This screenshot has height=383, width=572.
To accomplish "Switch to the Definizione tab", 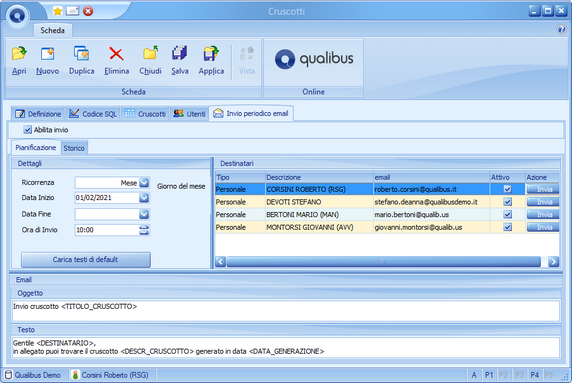I will click(x=38, y=114).
